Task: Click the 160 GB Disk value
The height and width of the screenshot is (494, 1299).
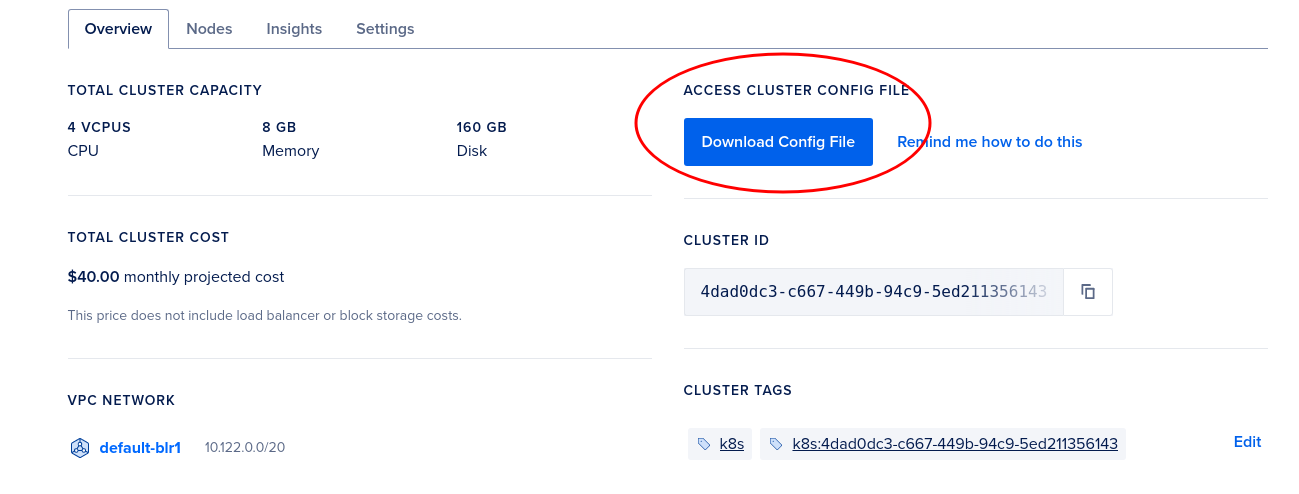Action: pyautogui.click(x=481, y=128)
